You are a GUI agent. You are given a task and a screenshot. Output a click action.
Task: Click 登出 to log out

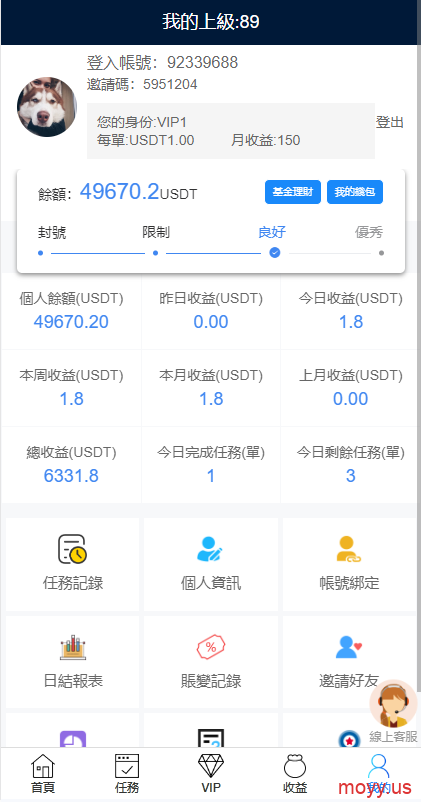click(390, 122)
